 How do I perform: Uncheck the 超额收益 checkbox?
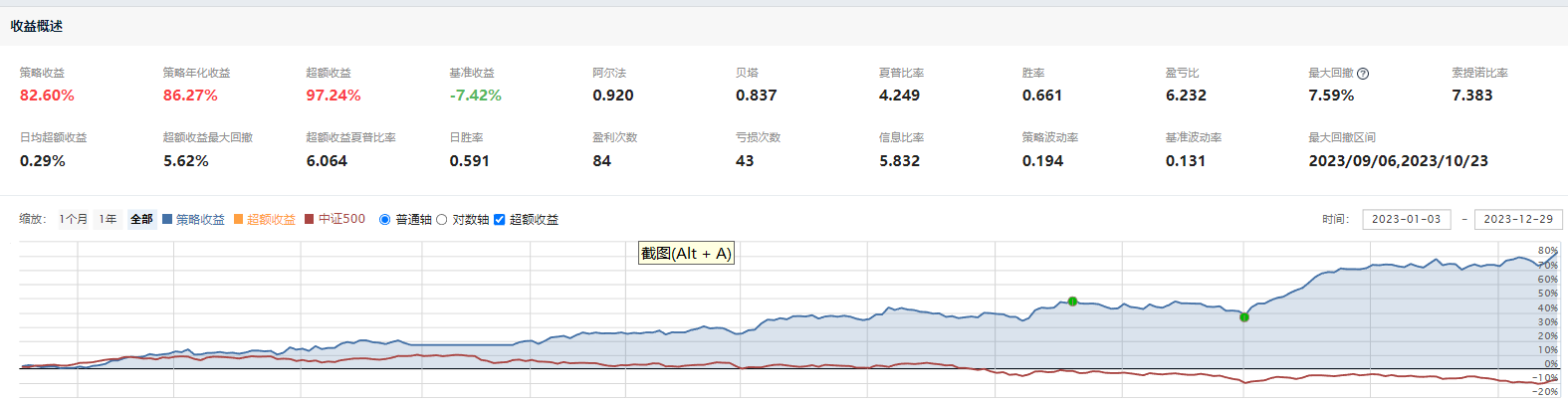tap(500, 220)
